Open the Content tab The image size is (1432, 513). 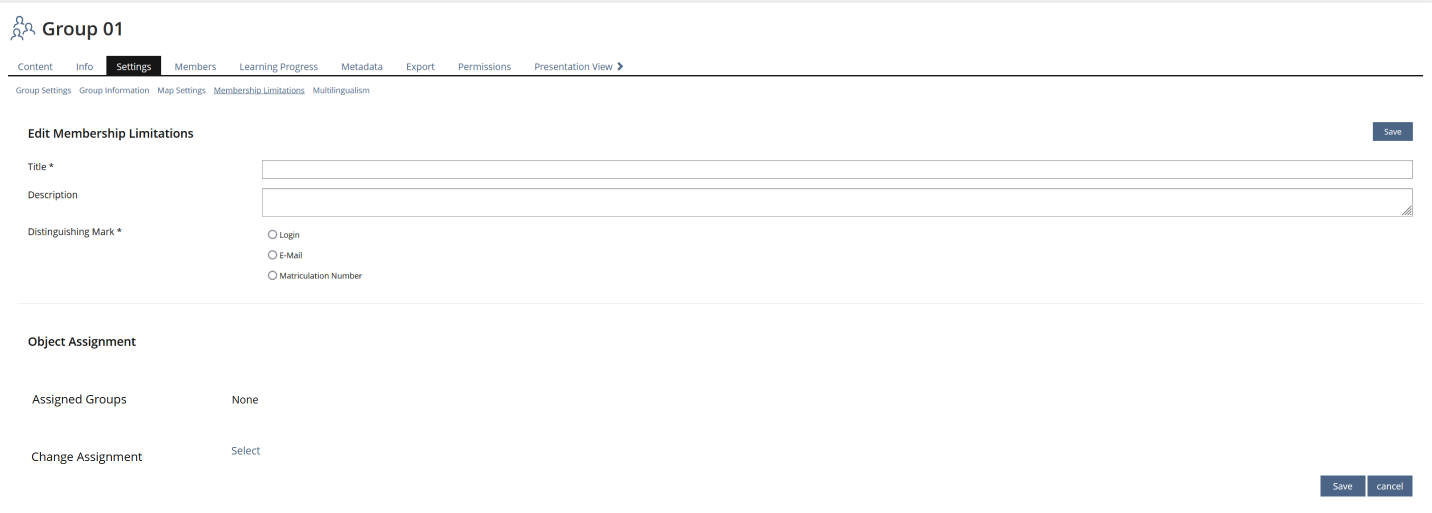(36, 67)
